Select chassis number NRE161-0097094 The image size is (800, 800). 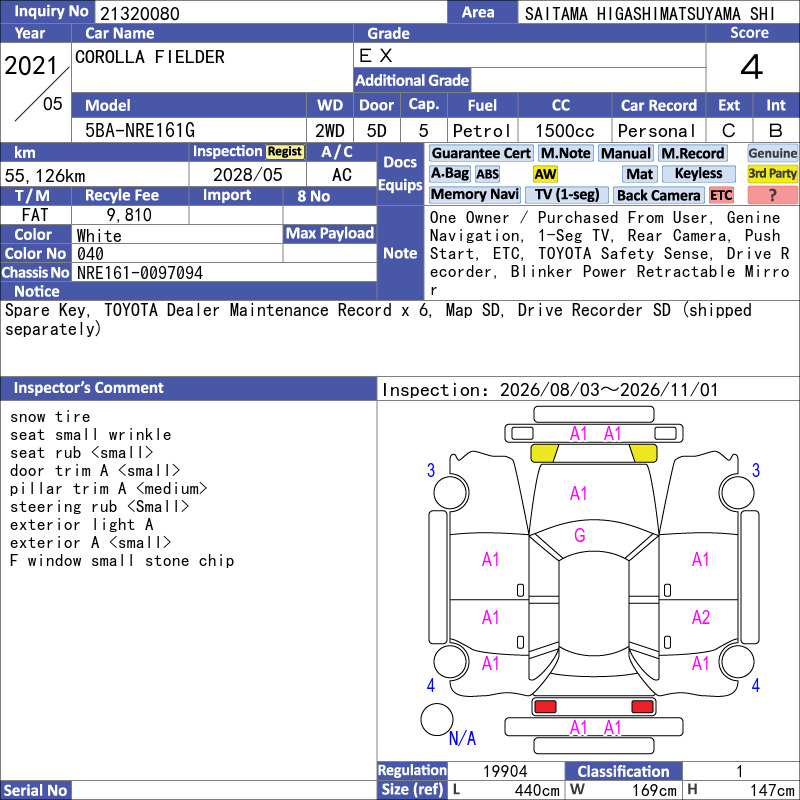click(140, 272)
